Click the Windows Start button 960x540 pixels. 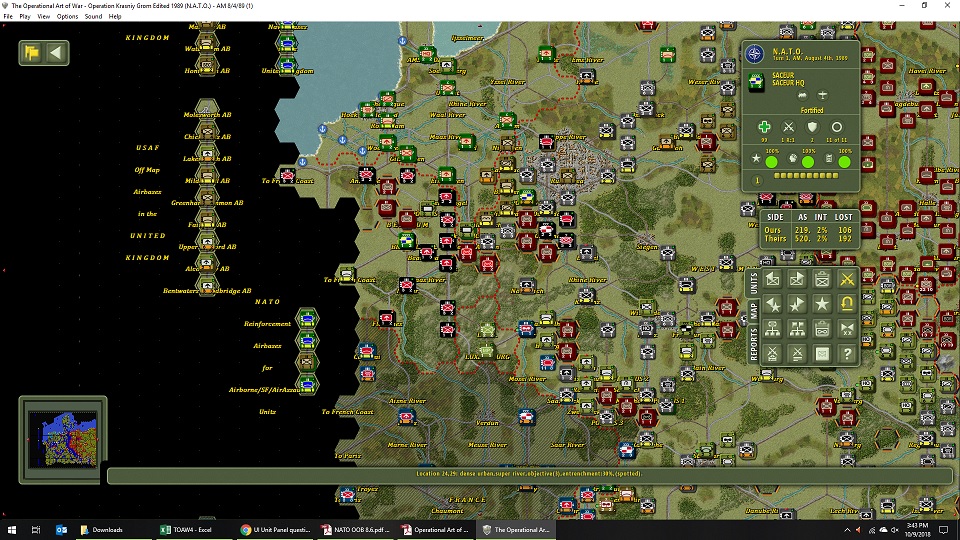[12, 530]
